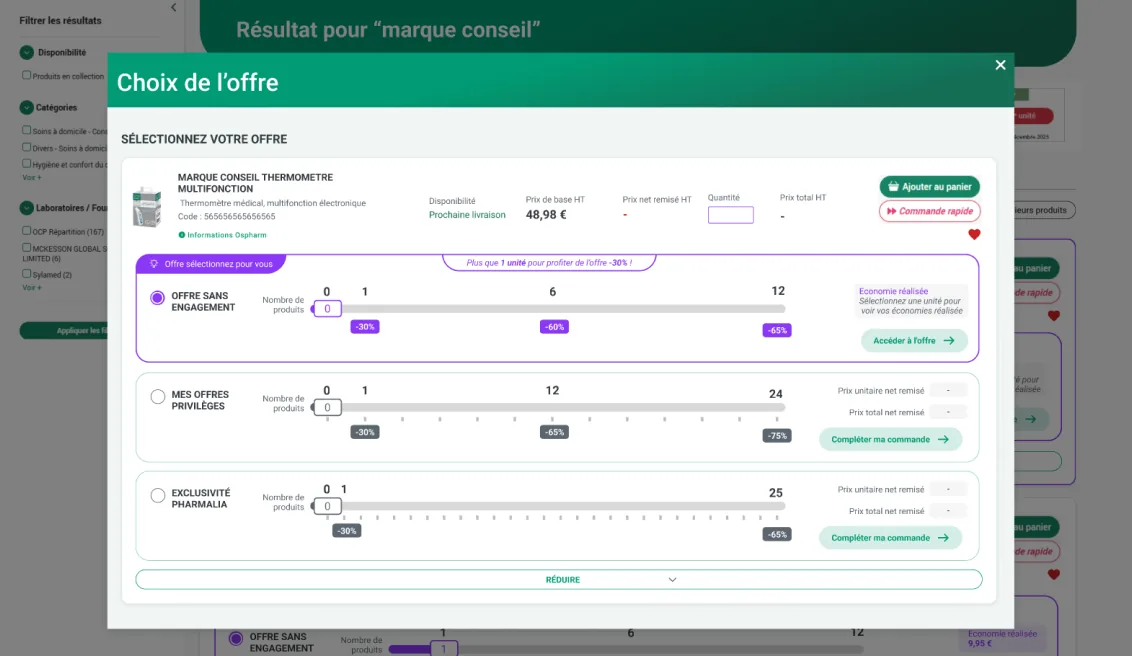The width and height of the screenshot is (1132, 656).
Task: Click the fast-forward icon in Commande rapide
Action: click(x=892, y=211)
